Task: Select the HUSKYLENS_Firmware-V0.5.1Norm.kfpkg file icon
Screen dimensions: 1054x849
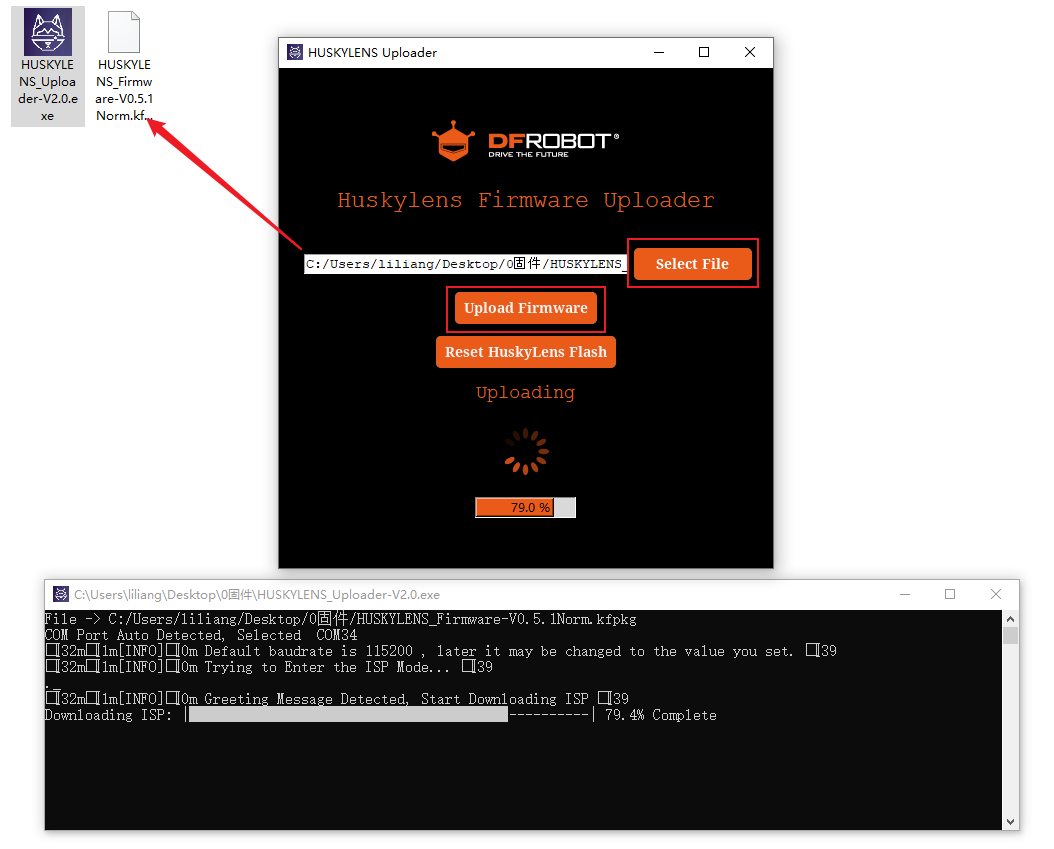Action: coord(124,66)
